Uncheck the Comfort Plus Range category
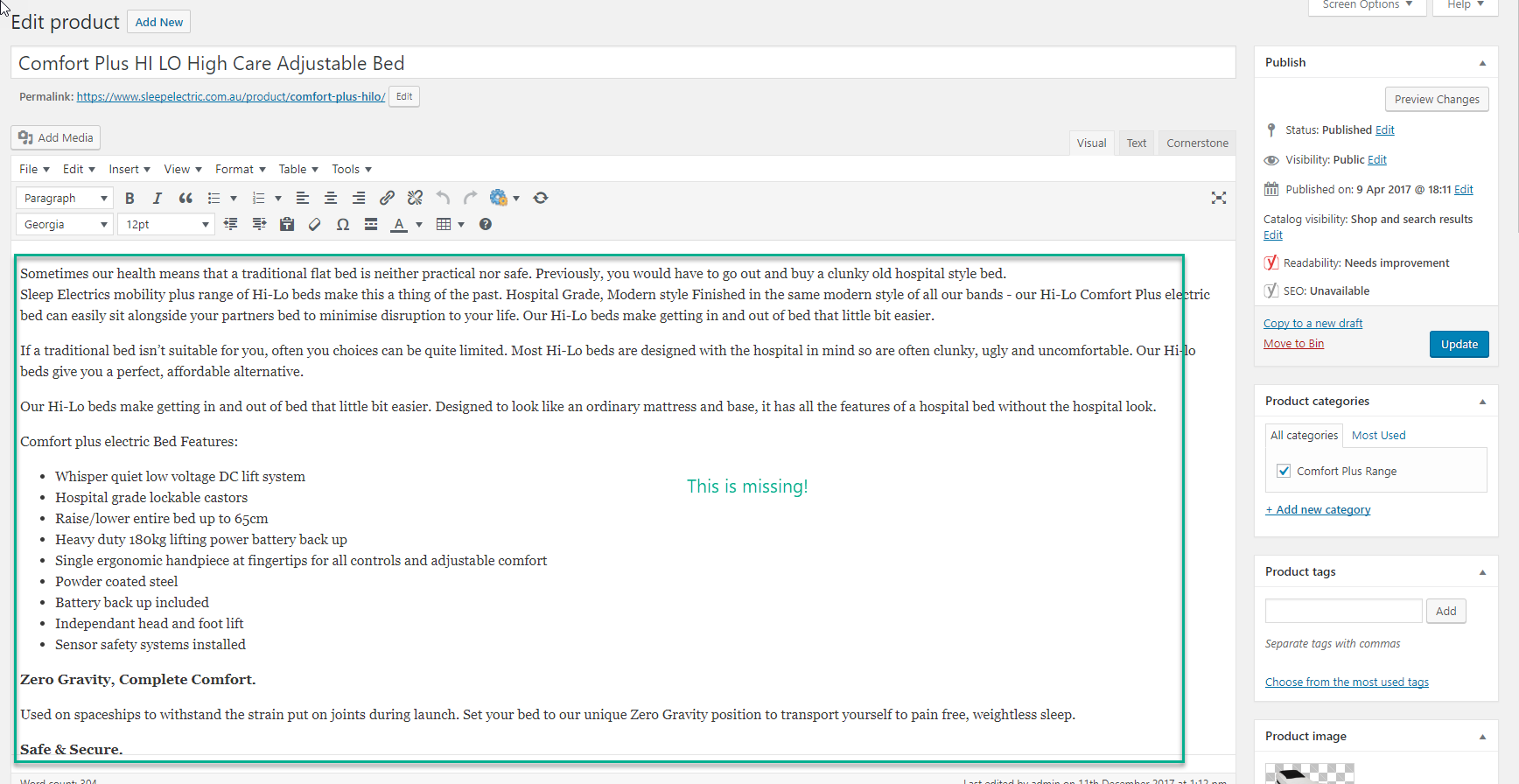The image size is (1519, 784). coord(1284,471)
